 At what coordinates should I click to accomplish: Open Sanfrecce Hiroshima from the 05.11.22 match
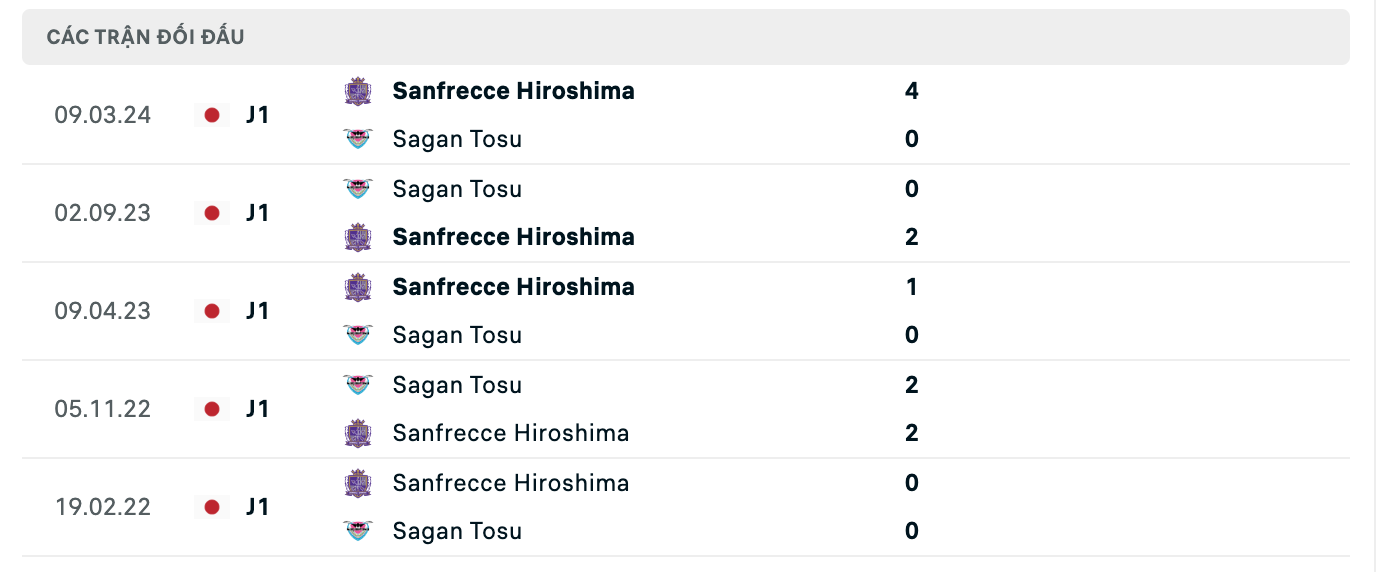[511, 433]
